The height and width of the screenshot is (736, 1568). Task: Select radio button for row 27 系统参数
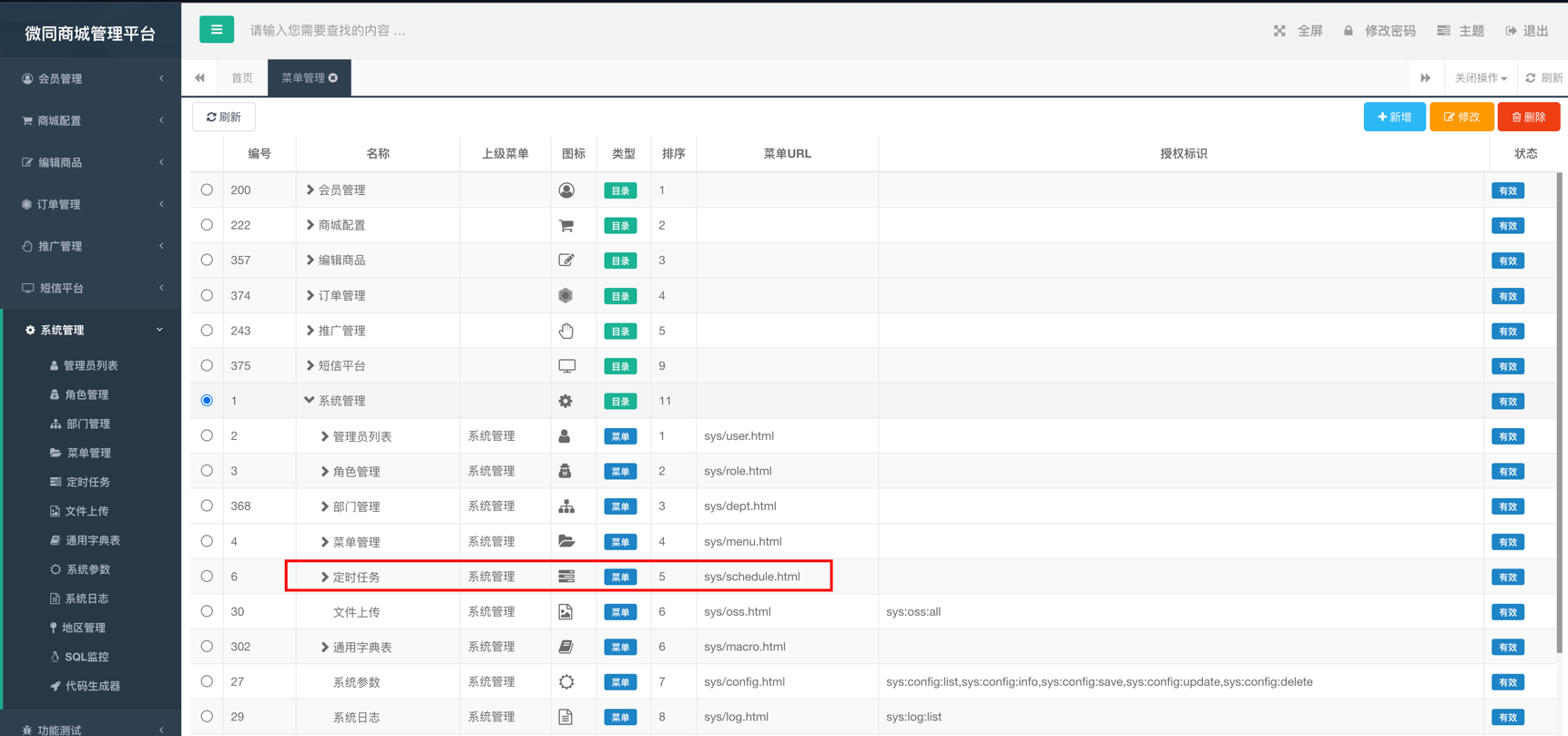click(207, 681)
